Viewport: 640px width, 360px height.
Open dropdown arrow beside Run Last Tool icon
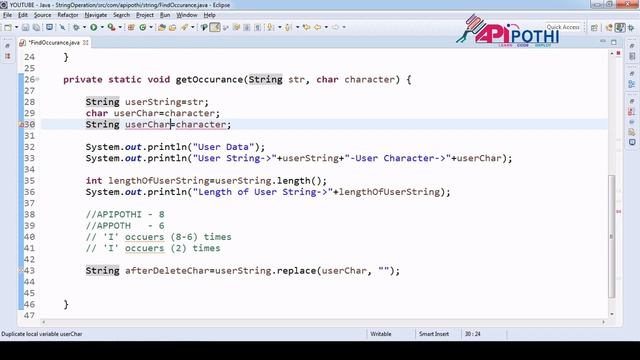click(120, 27)
